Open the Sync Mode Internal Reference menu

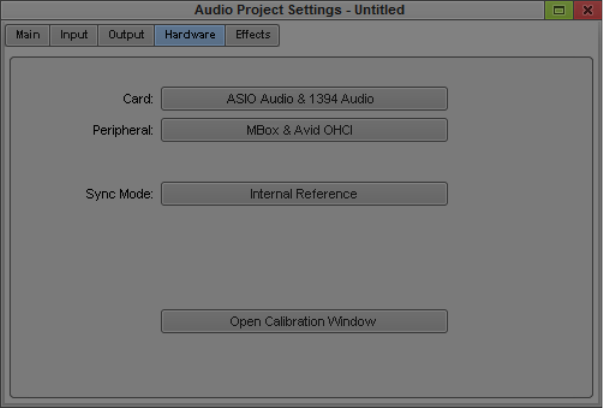[304, 194]
